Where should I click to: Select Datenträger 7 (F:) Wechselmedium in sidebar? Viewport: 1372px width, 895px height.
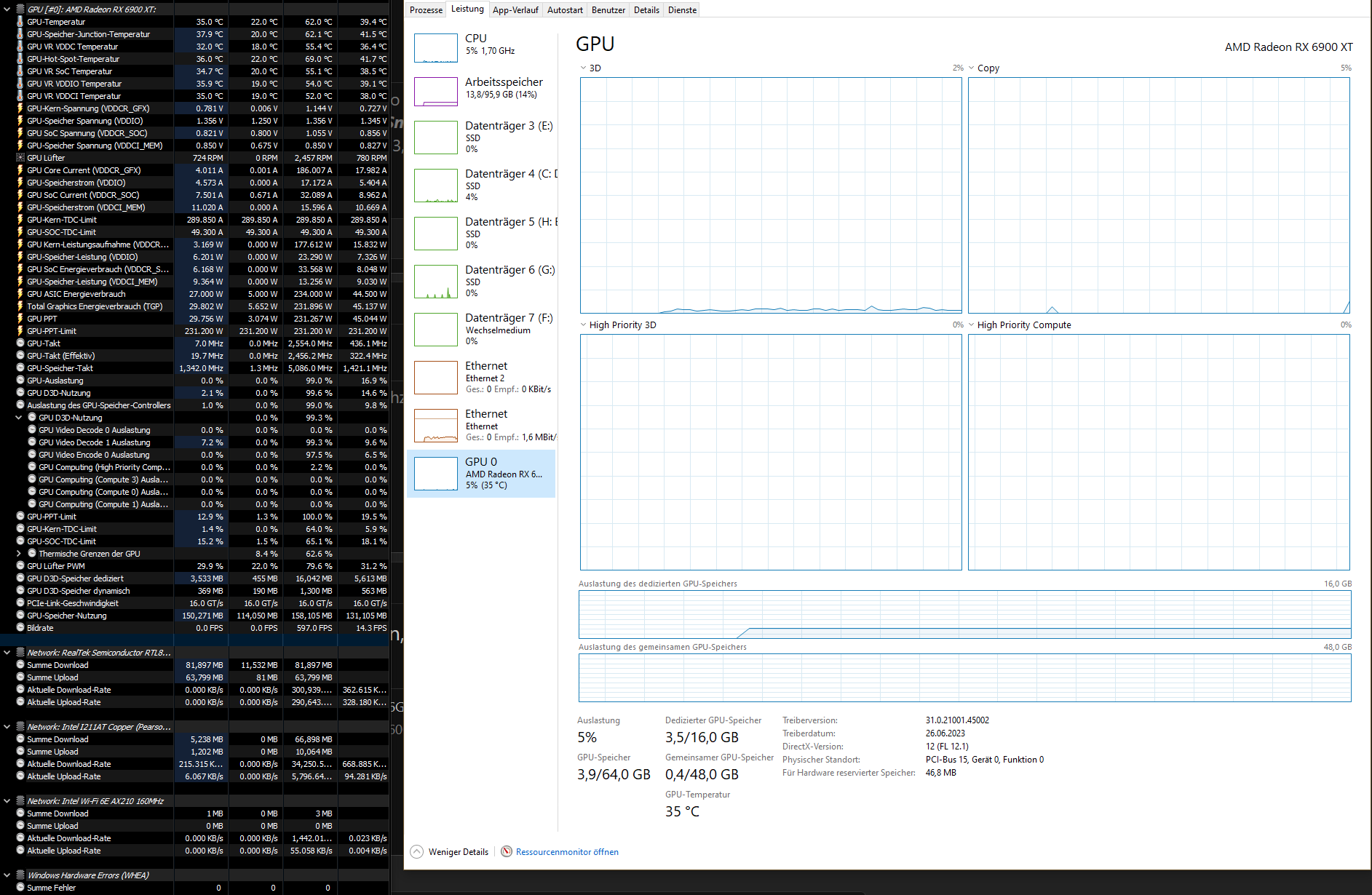[x=482, y=329]
